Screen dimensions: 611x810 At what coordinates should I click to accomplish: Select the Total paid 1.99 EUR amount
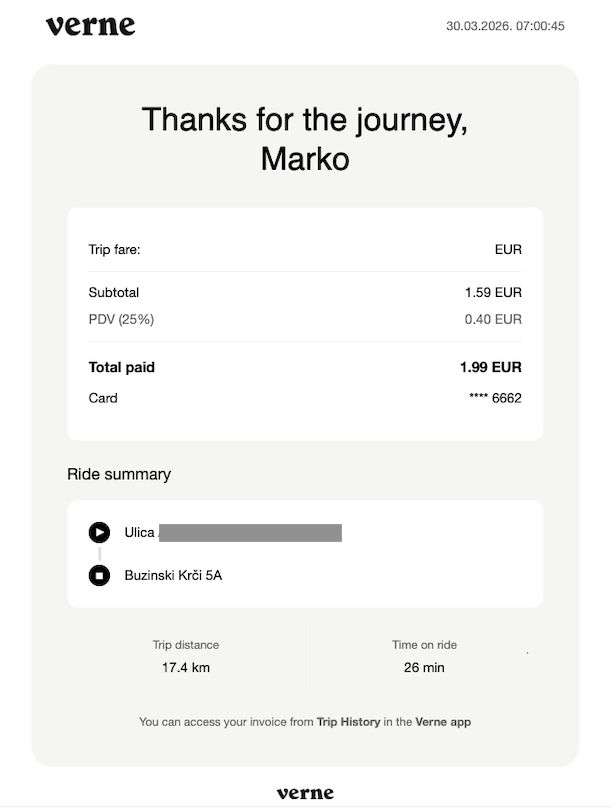pyautogui.click(x=490, y=367)
